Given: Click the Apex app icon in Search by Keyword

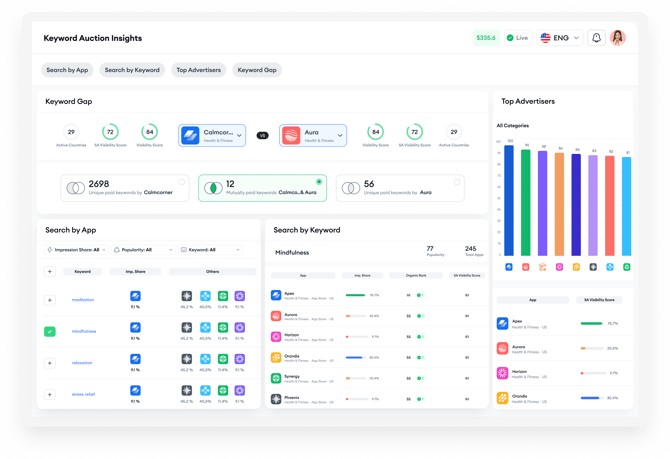Looking at the screenshot, I should pyautogui.click(x=276, y=295).
